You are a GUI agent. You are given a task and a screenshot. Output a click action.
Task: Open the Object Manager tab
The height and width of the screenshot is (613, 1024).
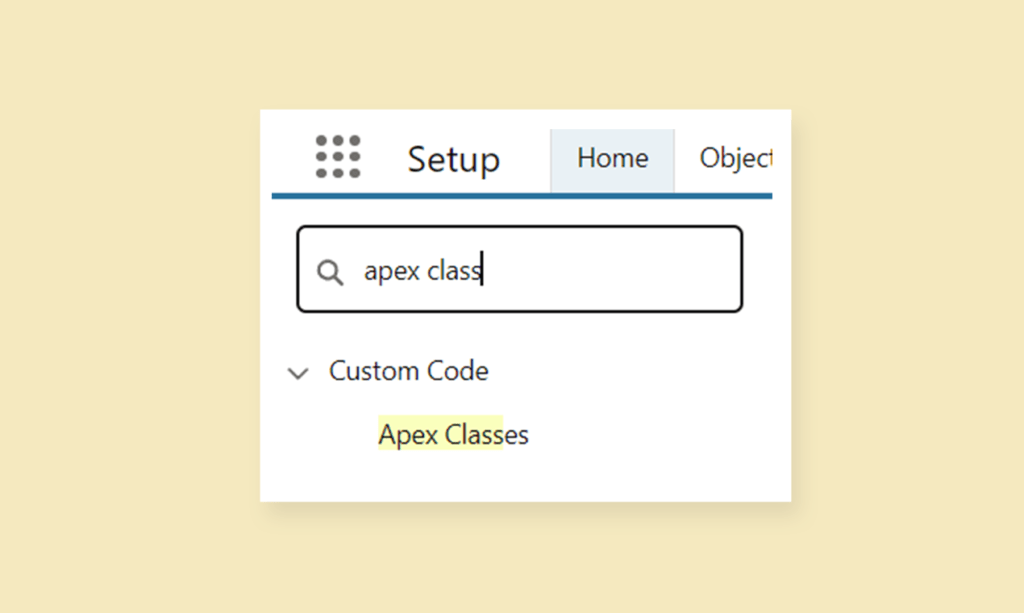point(740,158)
